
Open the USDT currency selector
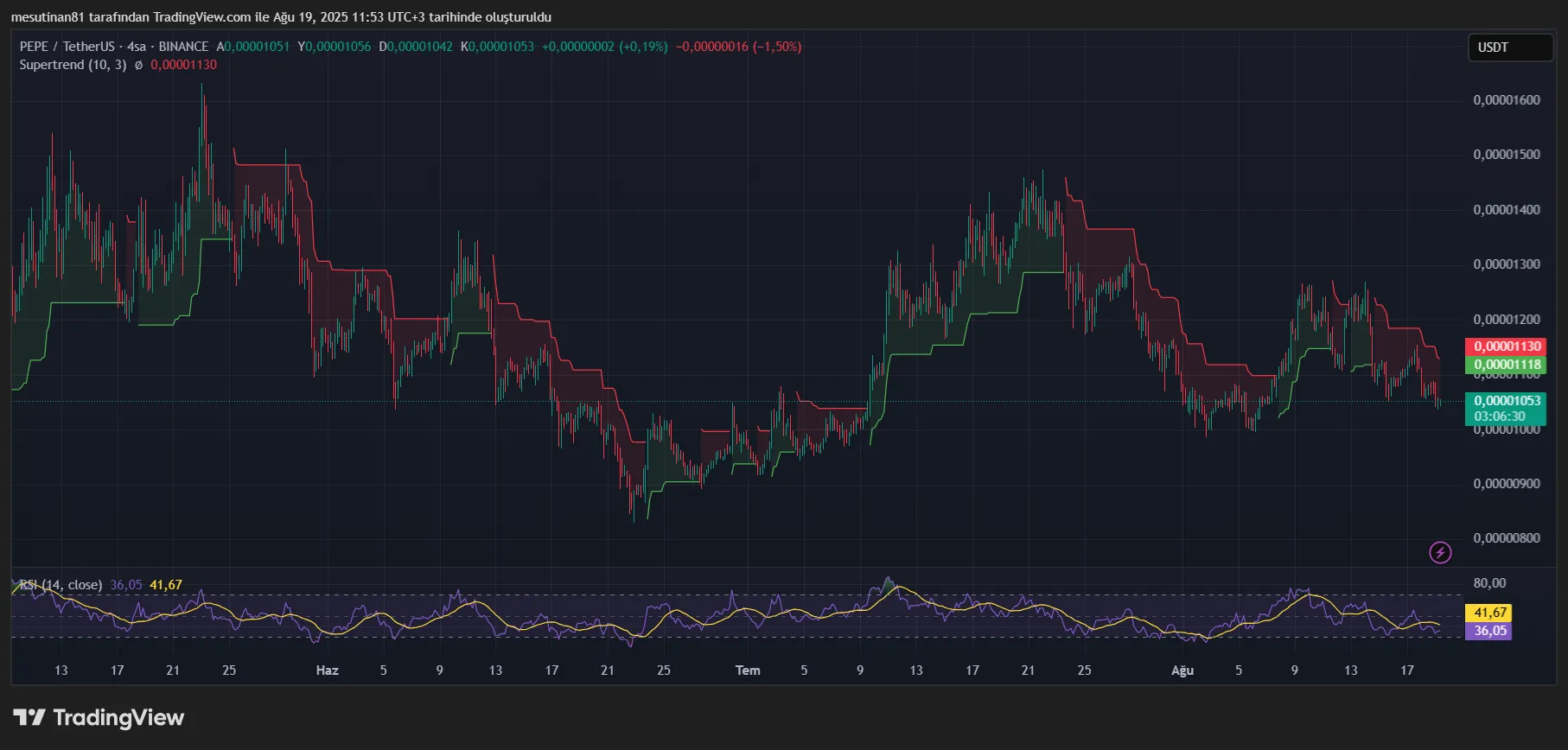[1510, 48]
